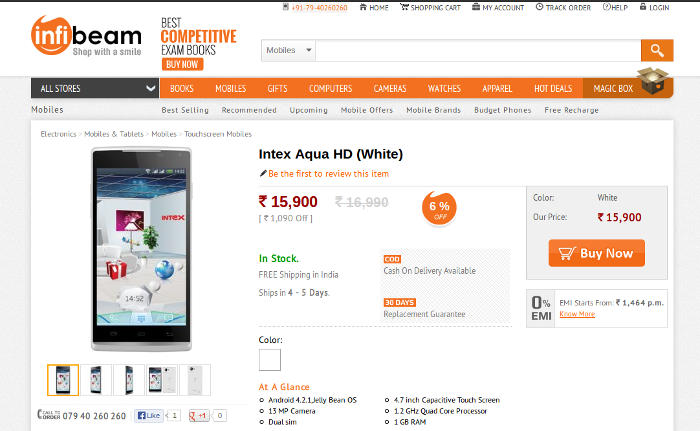
Task: Click Touchscreen Mobiles breadcrumb
Action: click(x=218, y=134)
